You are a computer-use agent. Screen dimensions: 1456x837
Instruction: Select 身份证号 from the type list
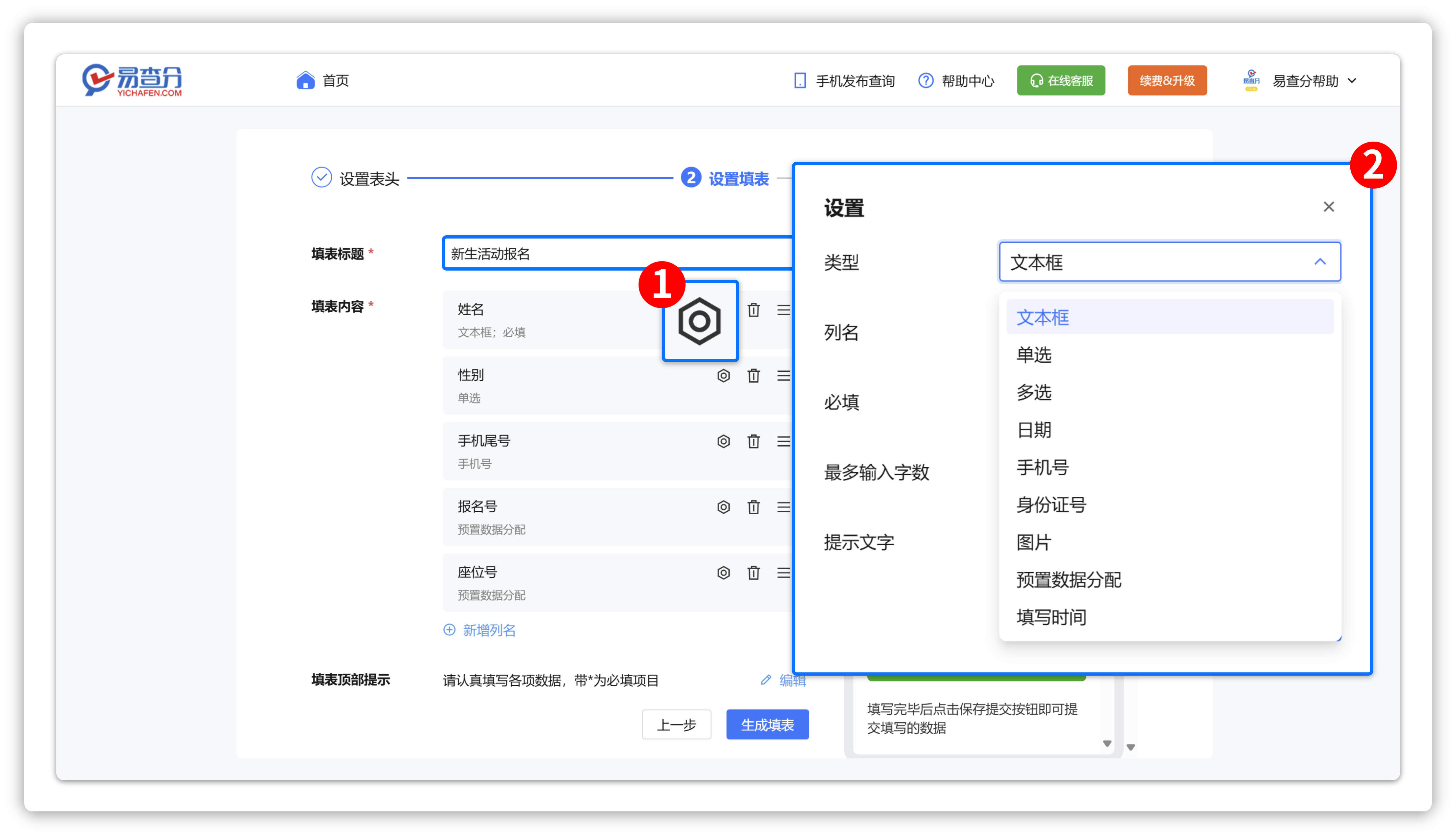[1170, 504]
